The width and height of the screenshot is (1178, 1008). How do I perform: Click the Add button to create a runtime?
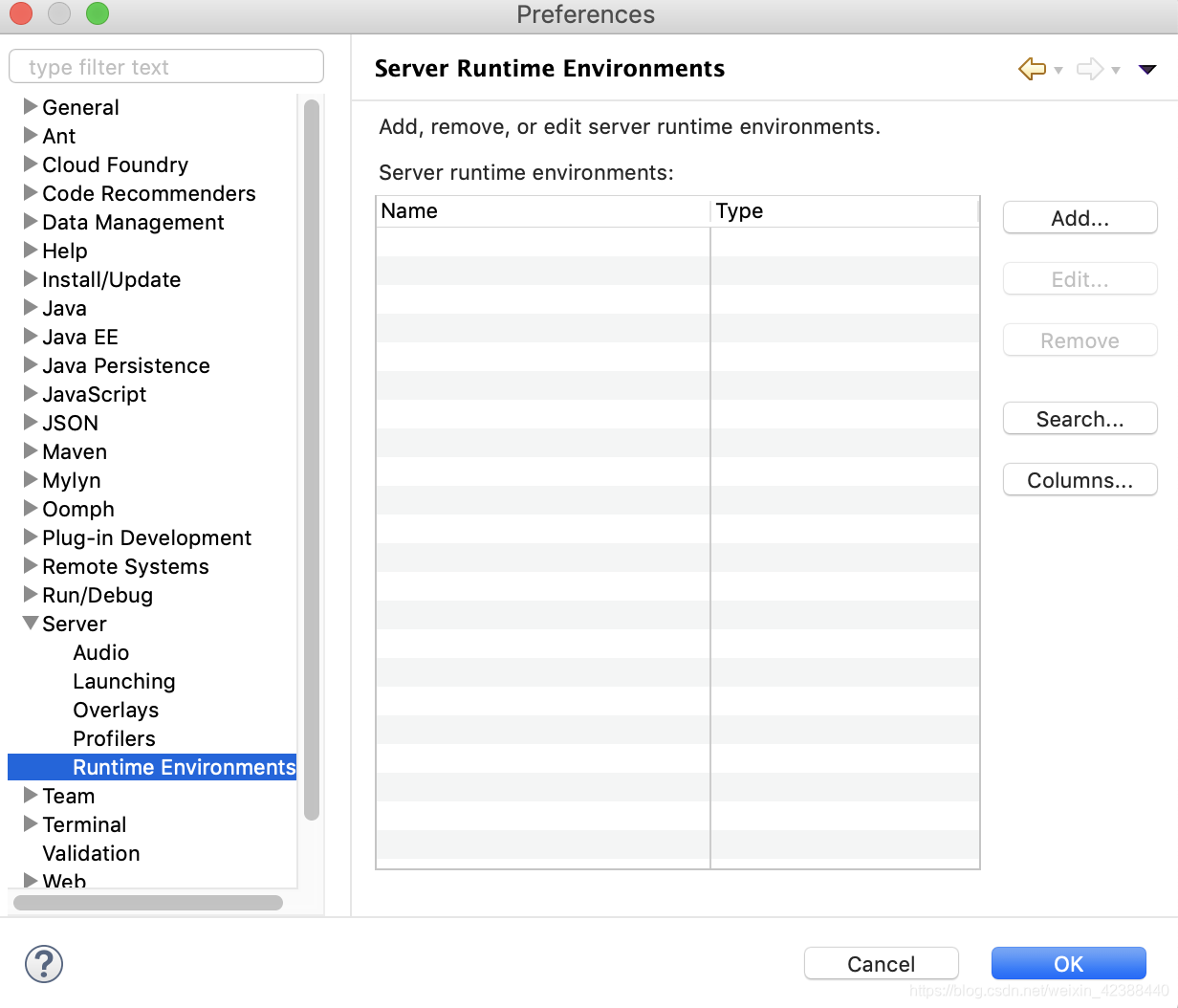[x=1080, y=217]
